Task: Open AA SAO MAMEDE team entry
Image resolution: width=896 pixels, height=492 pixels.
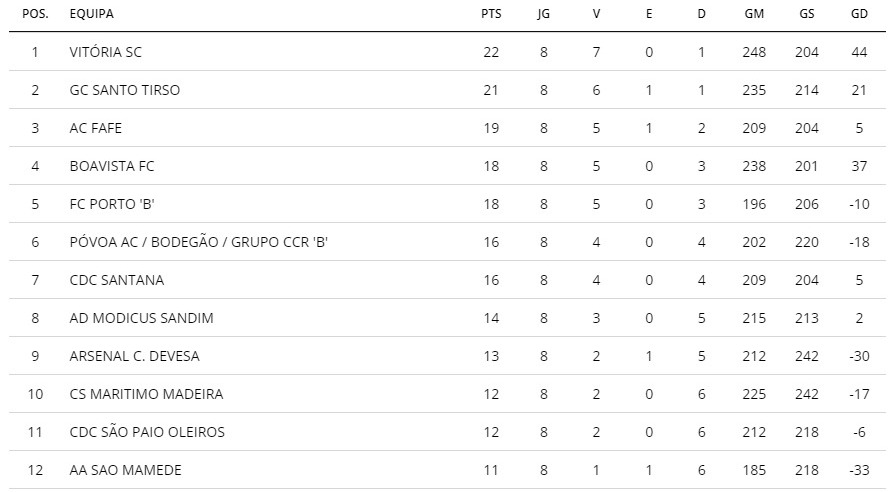Action: (x=125, y=470)
